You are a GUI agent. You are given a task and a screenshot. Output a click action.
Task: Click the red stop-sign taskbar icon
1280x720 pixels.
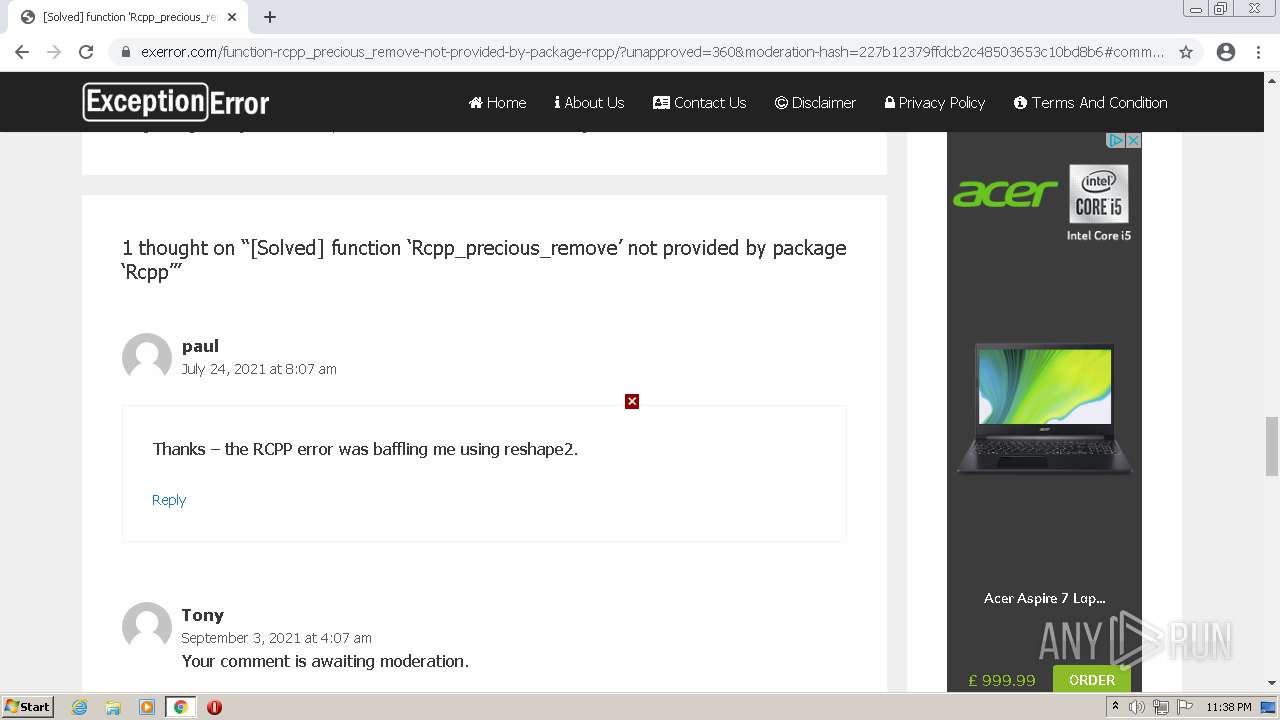click(x=214, y=707)
